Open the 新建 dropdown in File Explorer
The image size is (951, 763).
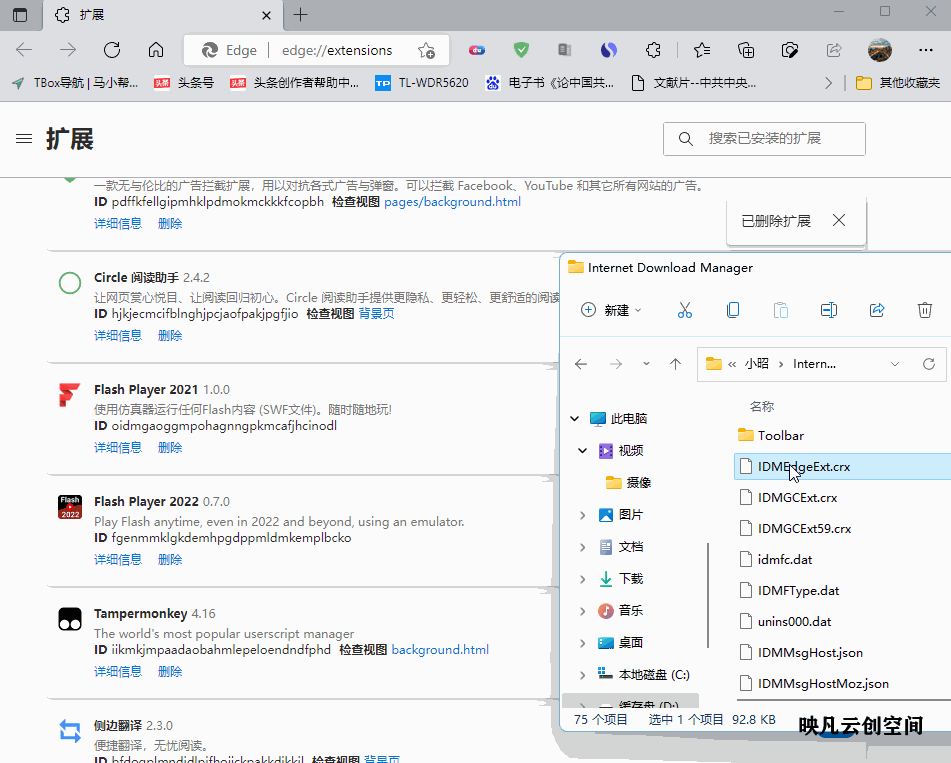612,311
